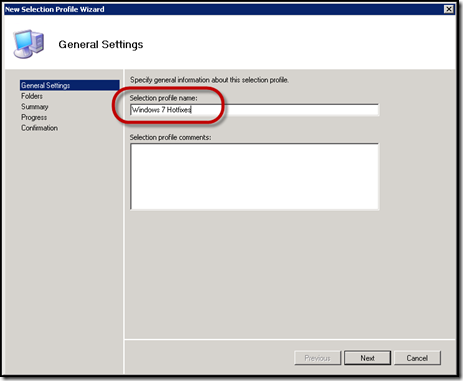463x381 pixels.
Task: Select the Progress wizard step
Action: coord(34,117)
